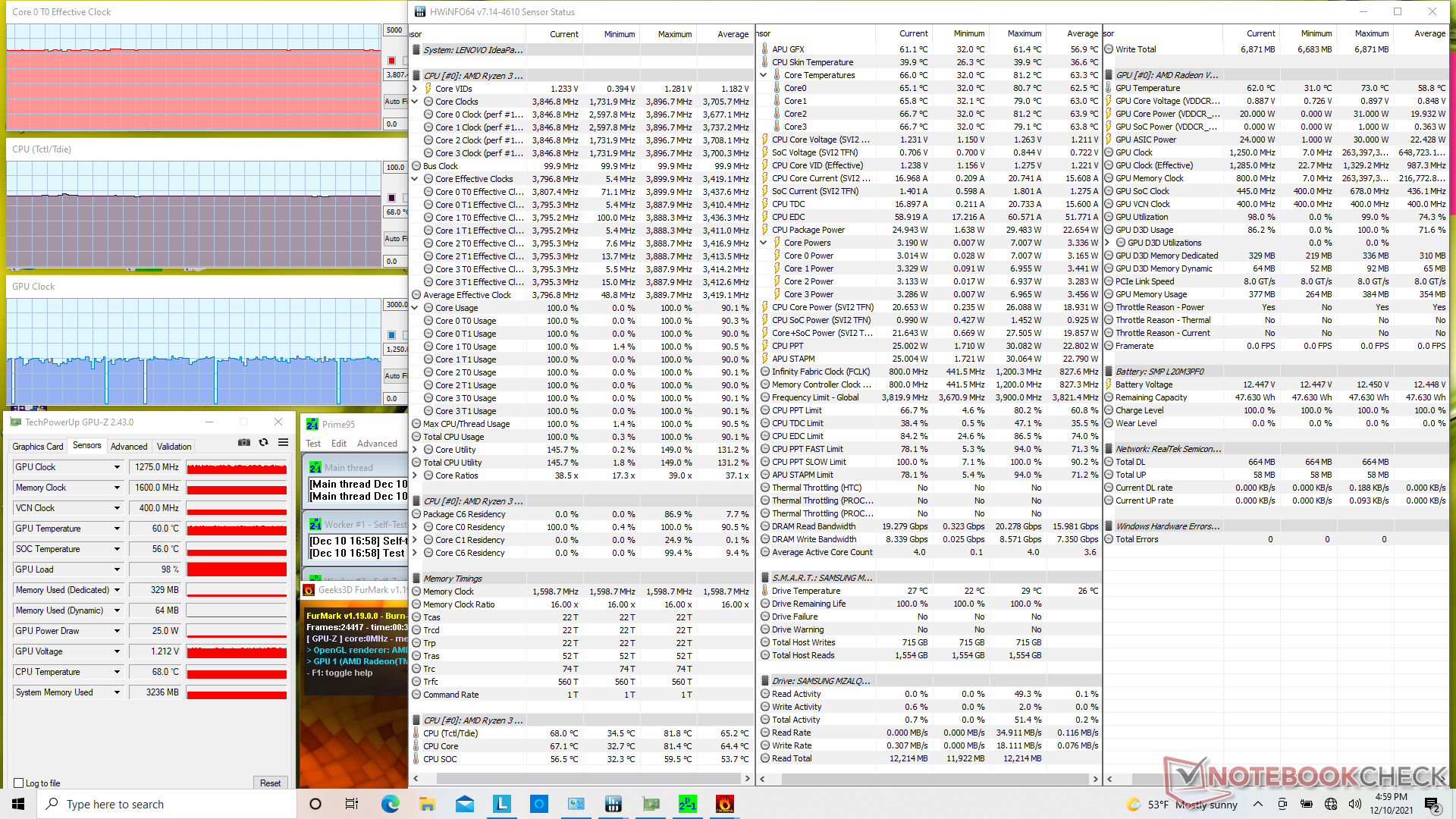Open the Prime95 Test menu

pos(313,444)
